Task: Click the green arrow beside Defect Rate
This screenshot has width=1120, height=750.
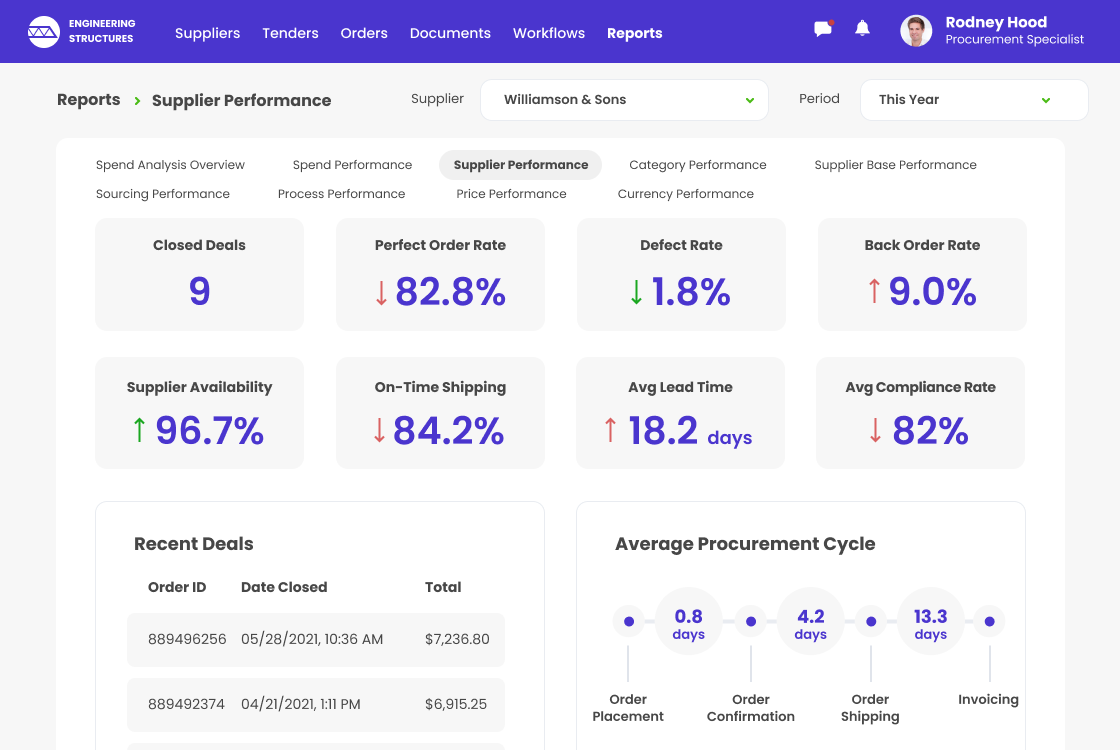Action: (636, 292)
